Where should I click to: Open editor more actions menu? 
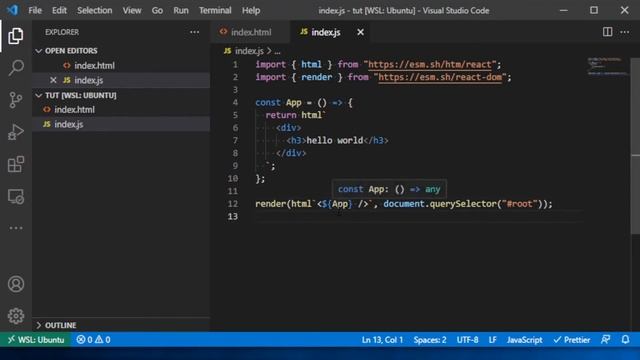(624, 32)
